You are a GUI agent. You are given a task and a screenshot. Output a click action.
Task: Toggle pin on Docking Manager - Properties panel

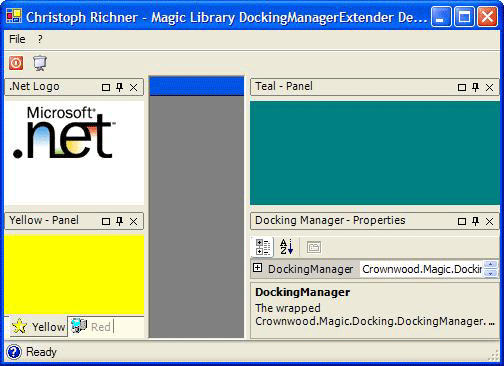pos(476,221)
